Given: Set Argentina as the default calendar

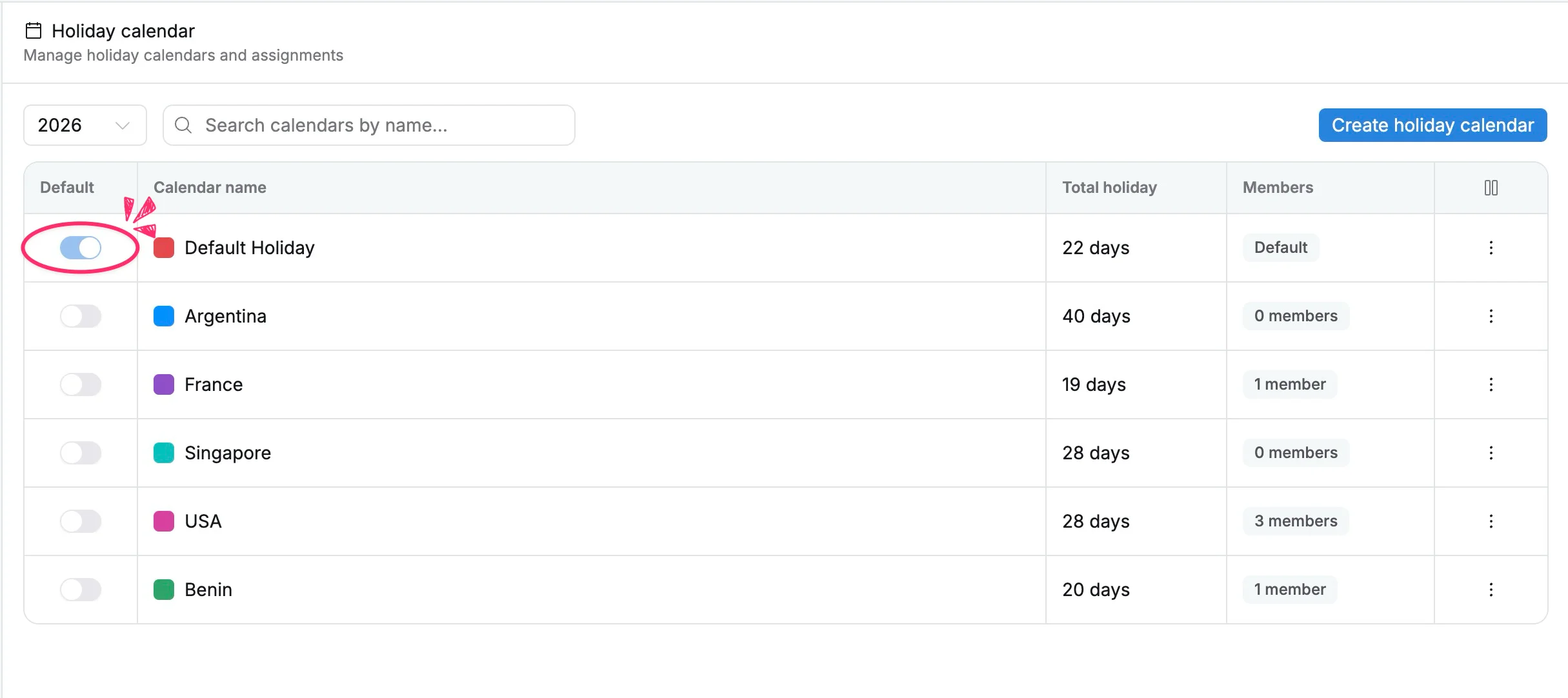Looking at the screenshot, I should (81, 316).
